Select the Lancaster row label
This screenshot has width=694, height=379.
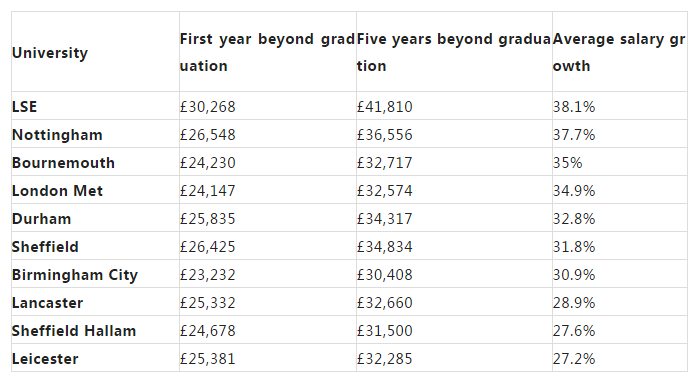coord(47,303)
